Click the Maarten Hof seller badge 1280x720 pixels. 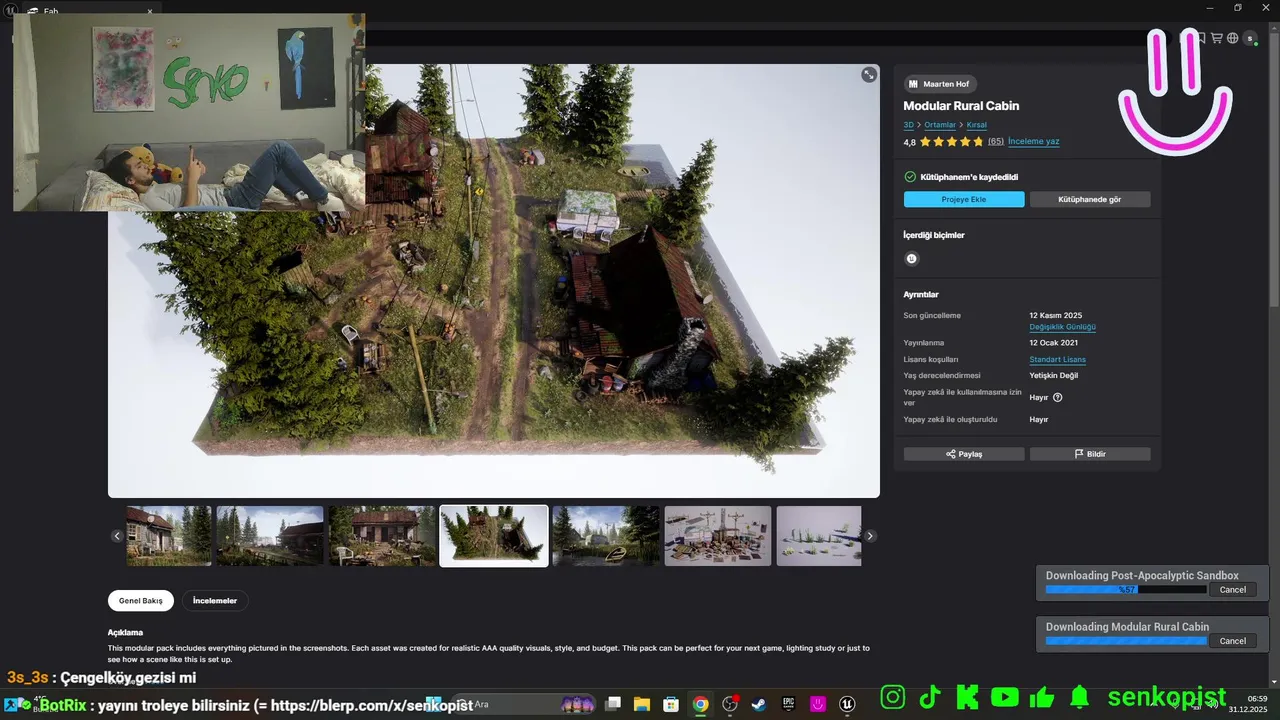coord(940,84)
